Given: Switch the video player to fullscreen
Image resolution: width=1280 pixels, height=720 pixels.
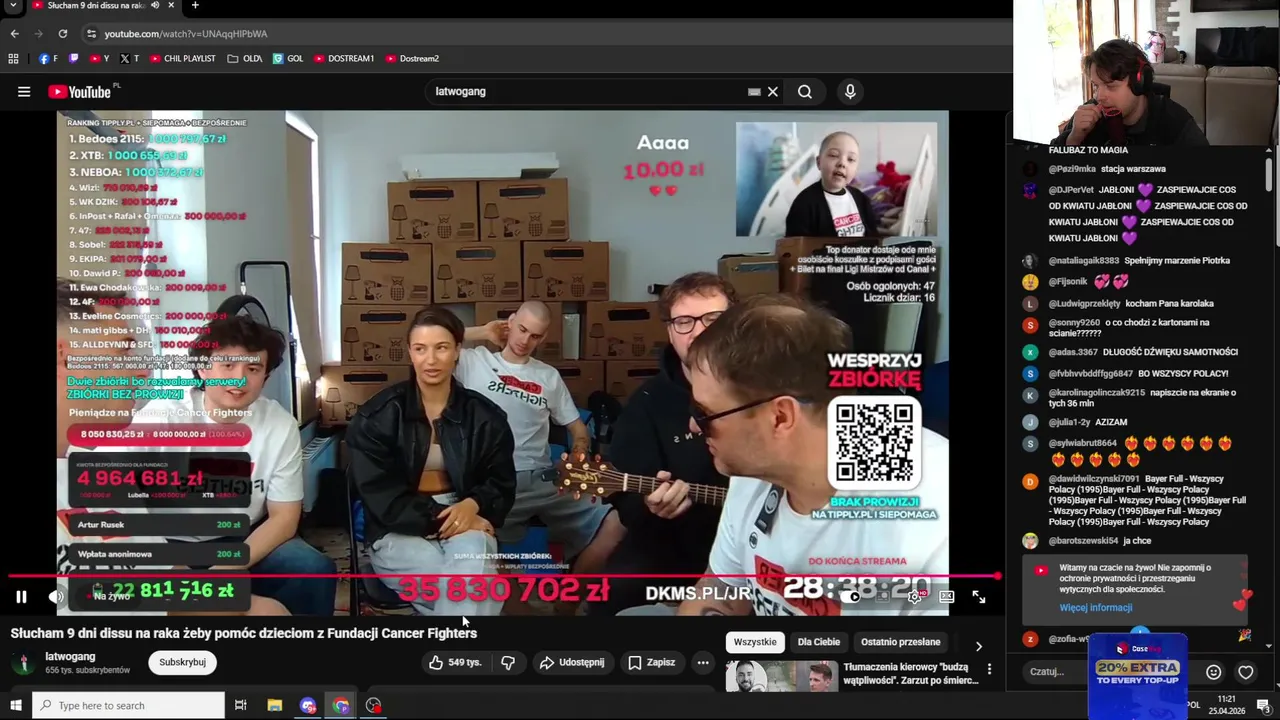Looking at the screenshot, I should pyautogui.click(x=979, y=597).
